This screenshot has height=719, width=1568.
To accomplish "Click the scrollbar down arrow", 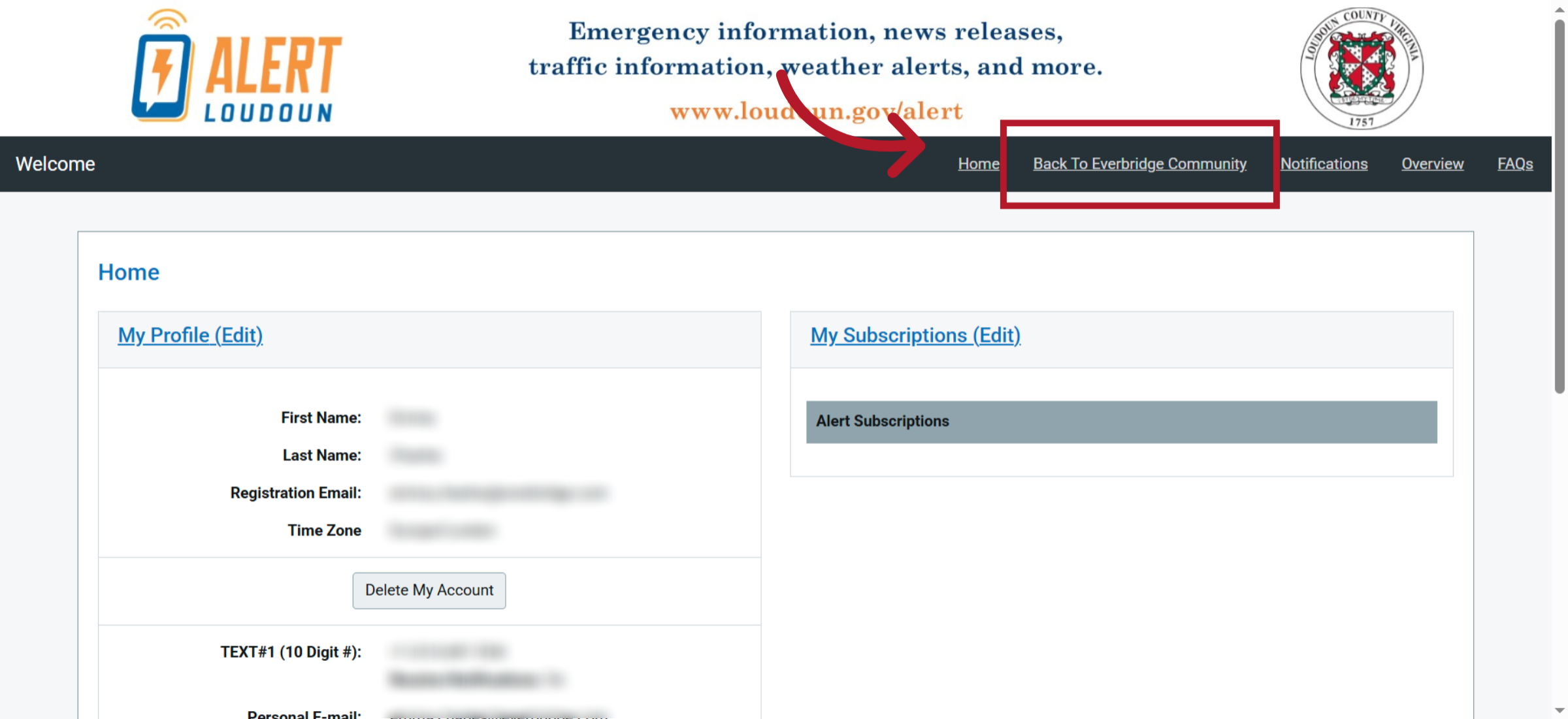I will point(1560,711).
